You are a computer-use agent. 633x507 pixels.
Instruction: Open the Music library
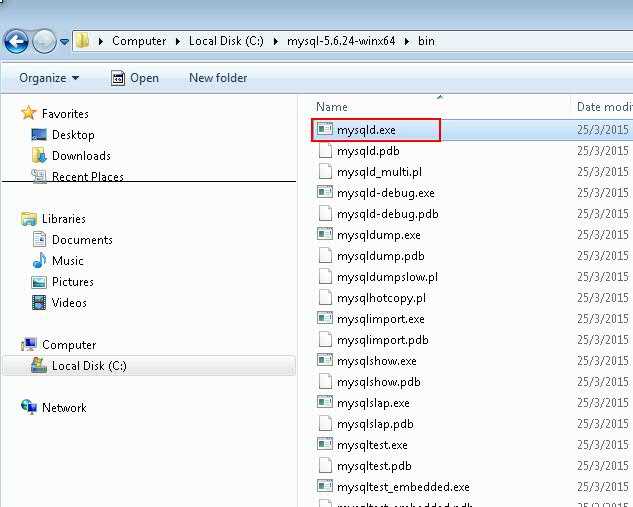pyautogui.click(x=67, y=261)
